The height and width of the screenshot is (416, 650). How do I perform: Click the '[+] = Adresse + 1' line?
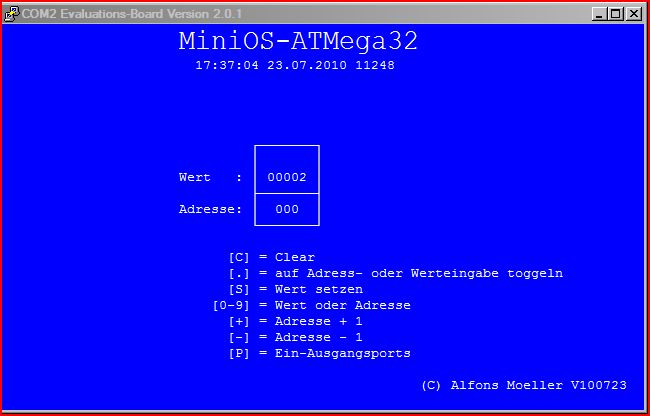point(296,322)
